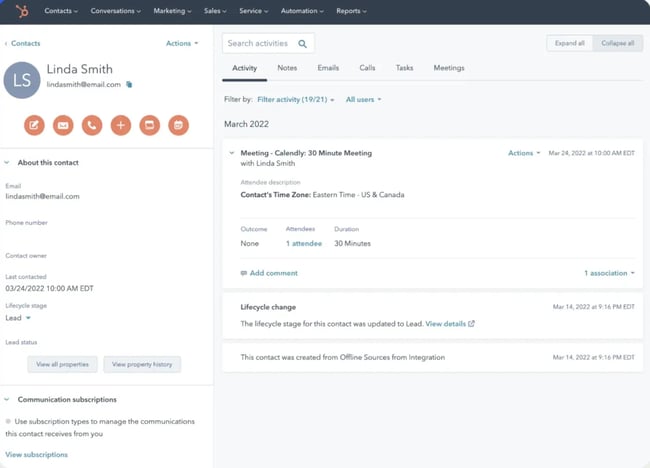
Task: Open the Lifecycle stage Lead dropdown
Action: (18, 318)
